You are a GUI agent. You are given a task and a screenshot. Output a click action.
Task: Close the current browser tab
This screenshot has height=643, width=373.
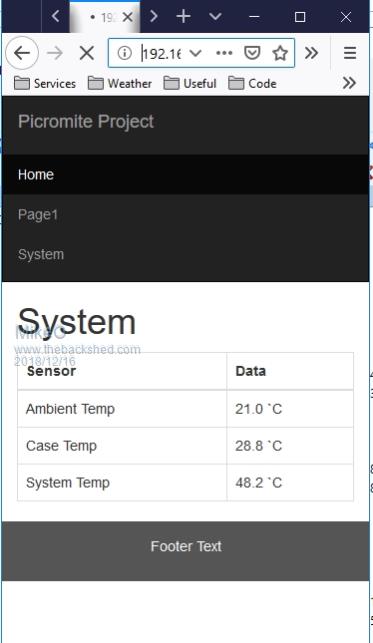pos(128,17)
